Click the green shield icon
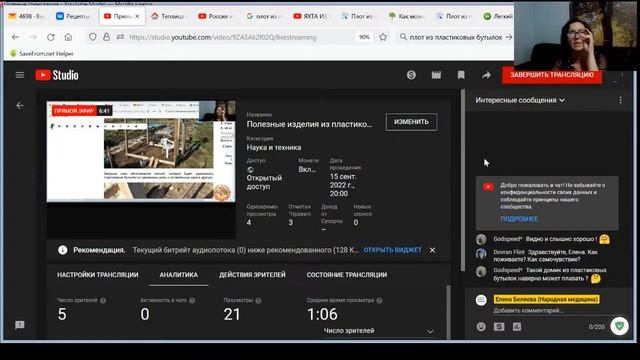The image size is (640, 360). 619,326
